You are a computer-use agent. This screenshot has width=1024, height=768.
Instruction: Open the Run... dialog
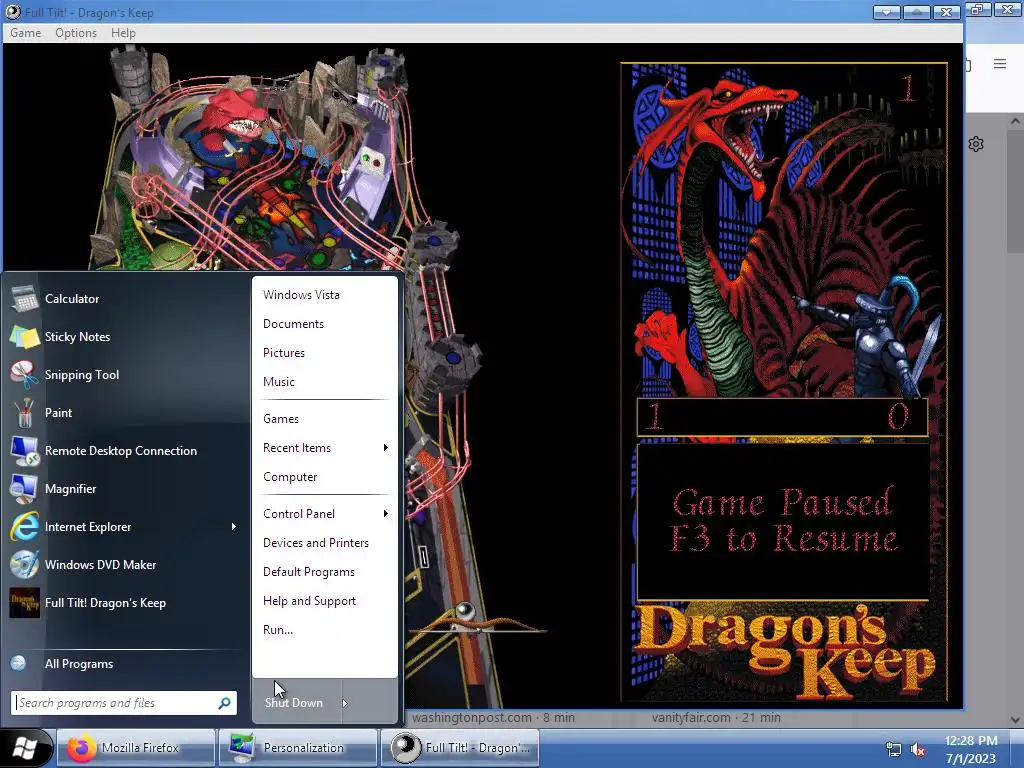[278, 630]
